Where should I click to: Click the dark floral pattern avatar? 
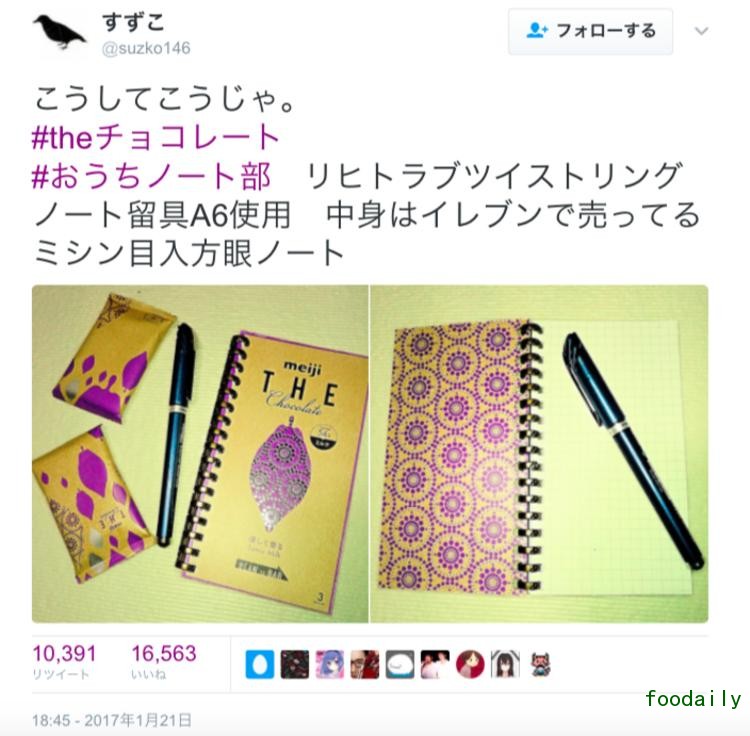295,664
